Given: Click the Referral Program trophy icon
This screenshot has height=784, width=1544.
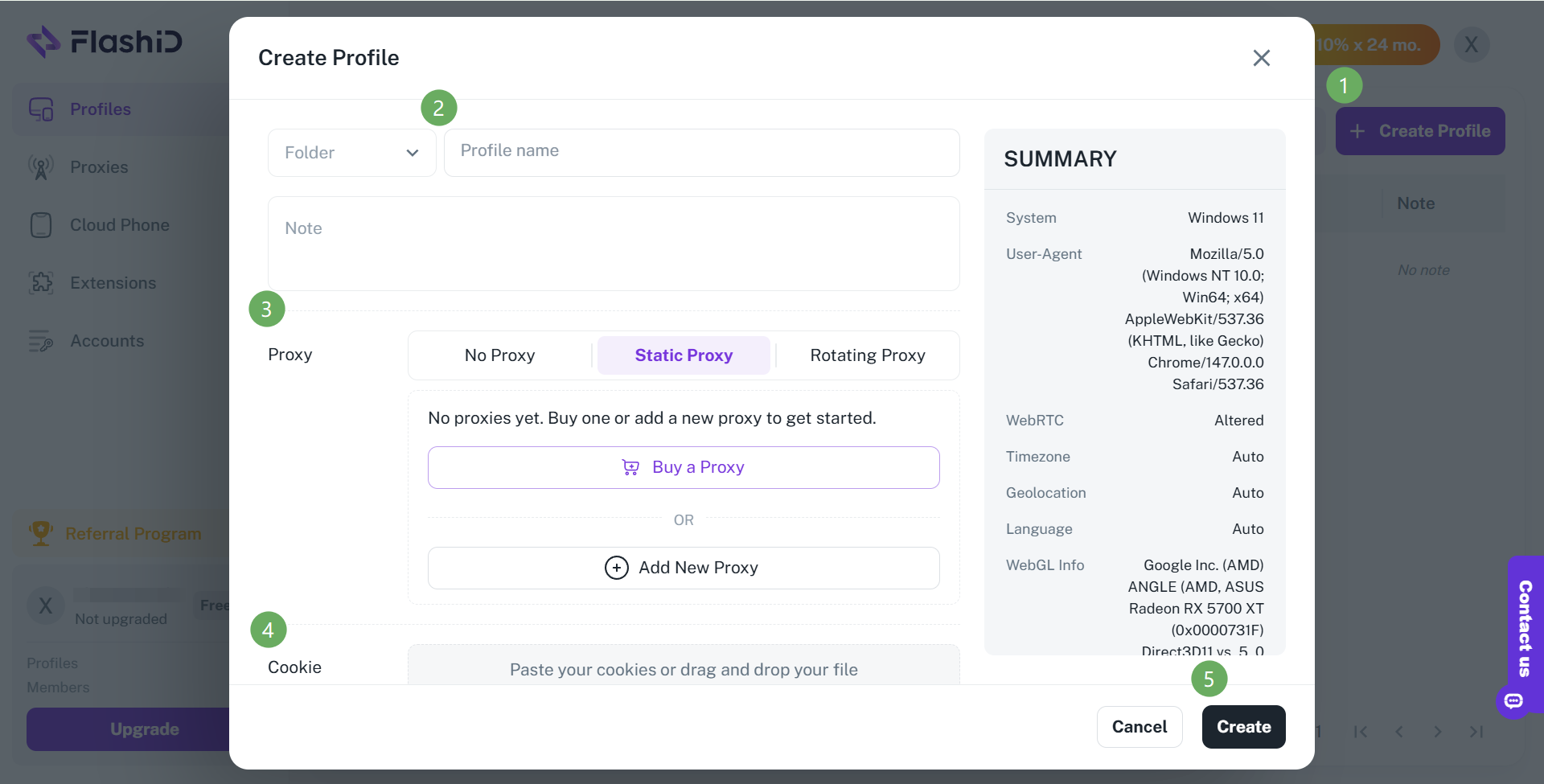Looking at the screenshot, I should [x=41, y=533].
